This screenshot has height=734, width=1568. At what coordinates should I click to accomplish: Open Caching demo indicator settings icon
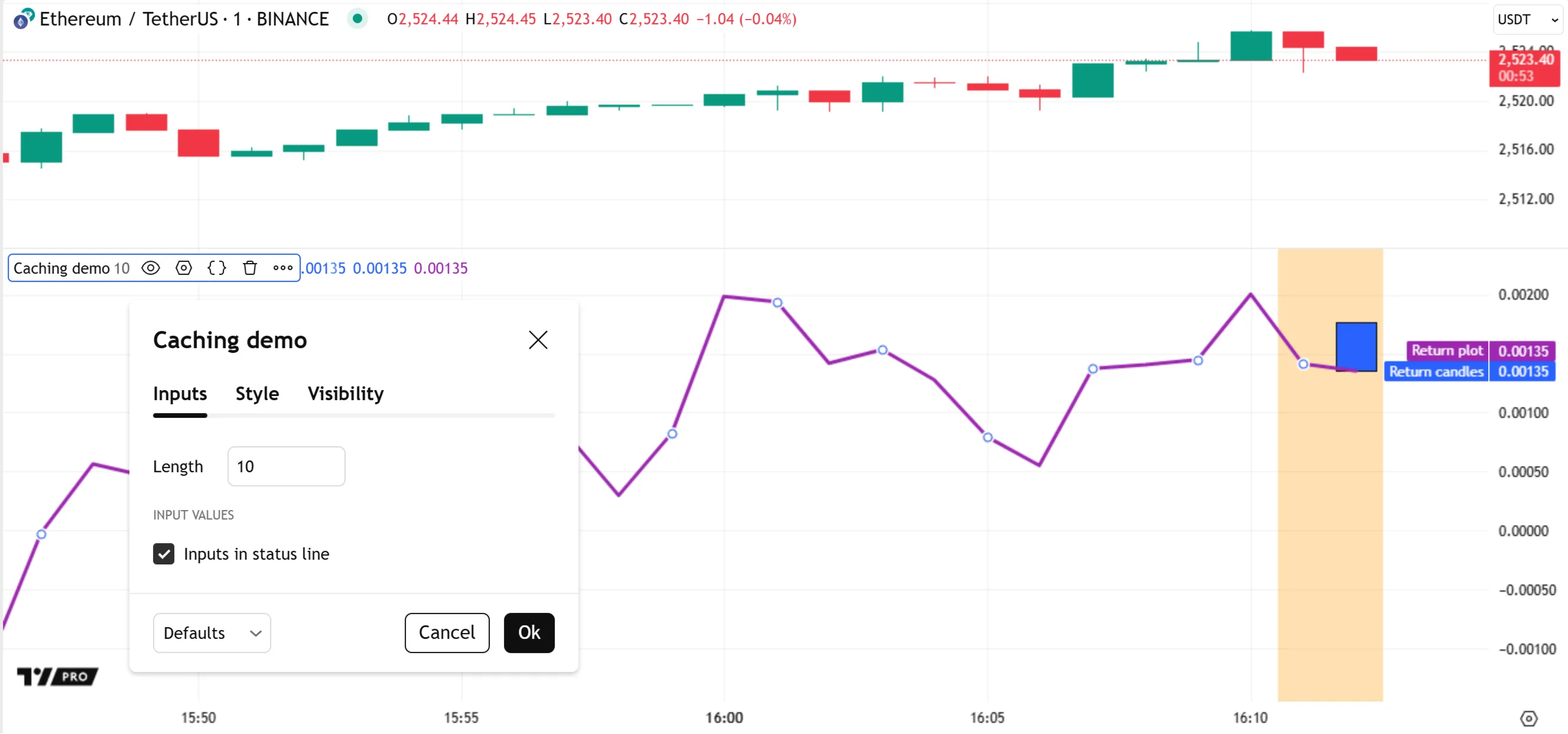(x=183, y=268)
